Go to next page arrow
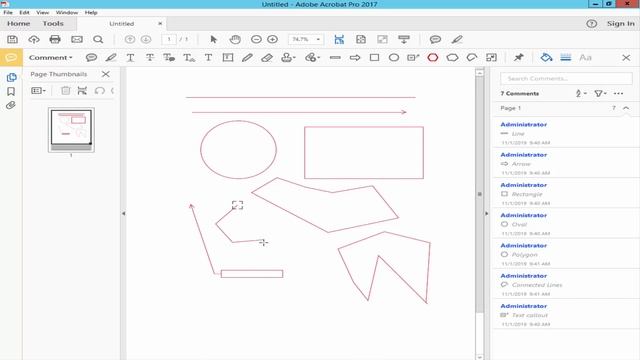 [146, 39]
